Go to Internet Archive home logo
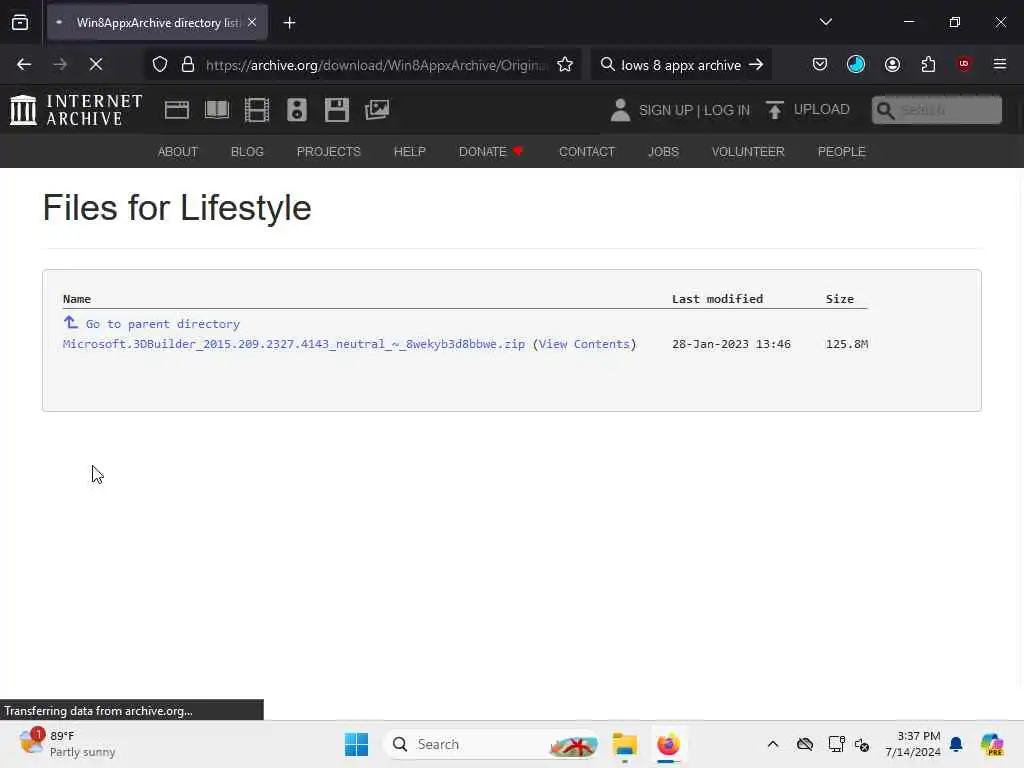 point(76,110)
